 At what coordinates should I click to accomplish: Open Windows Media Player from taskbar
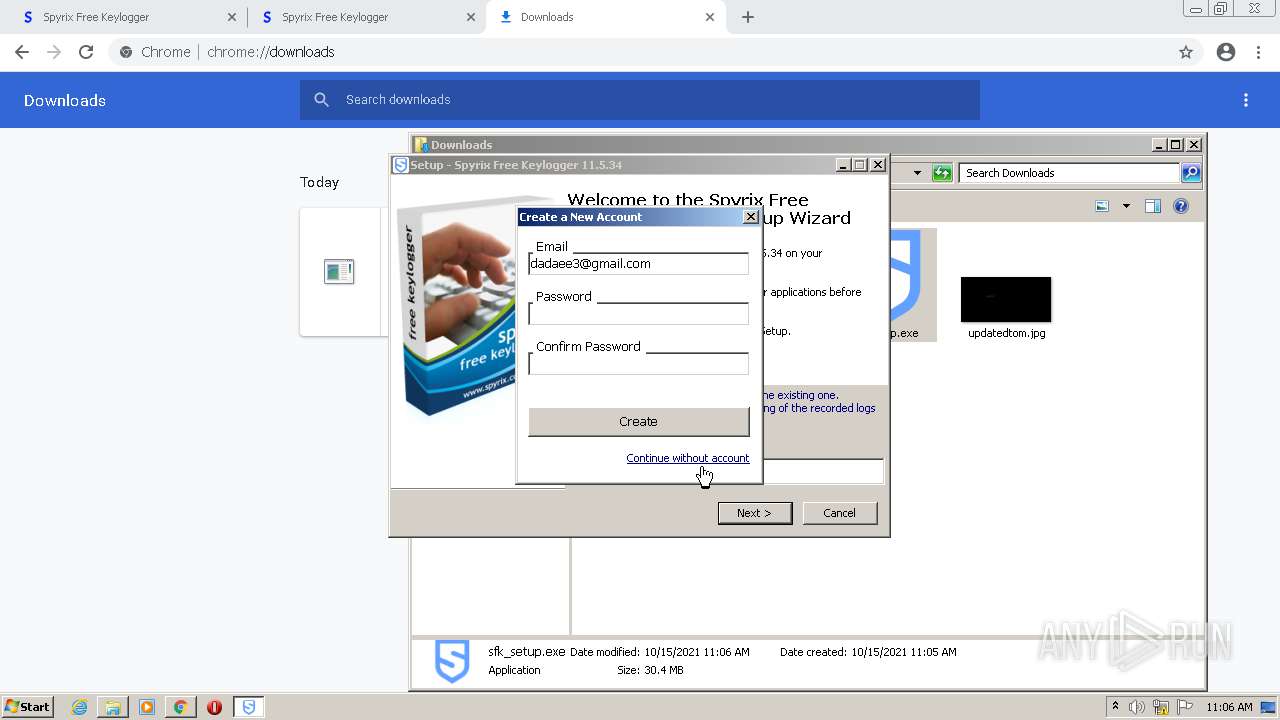pos(147,707)
